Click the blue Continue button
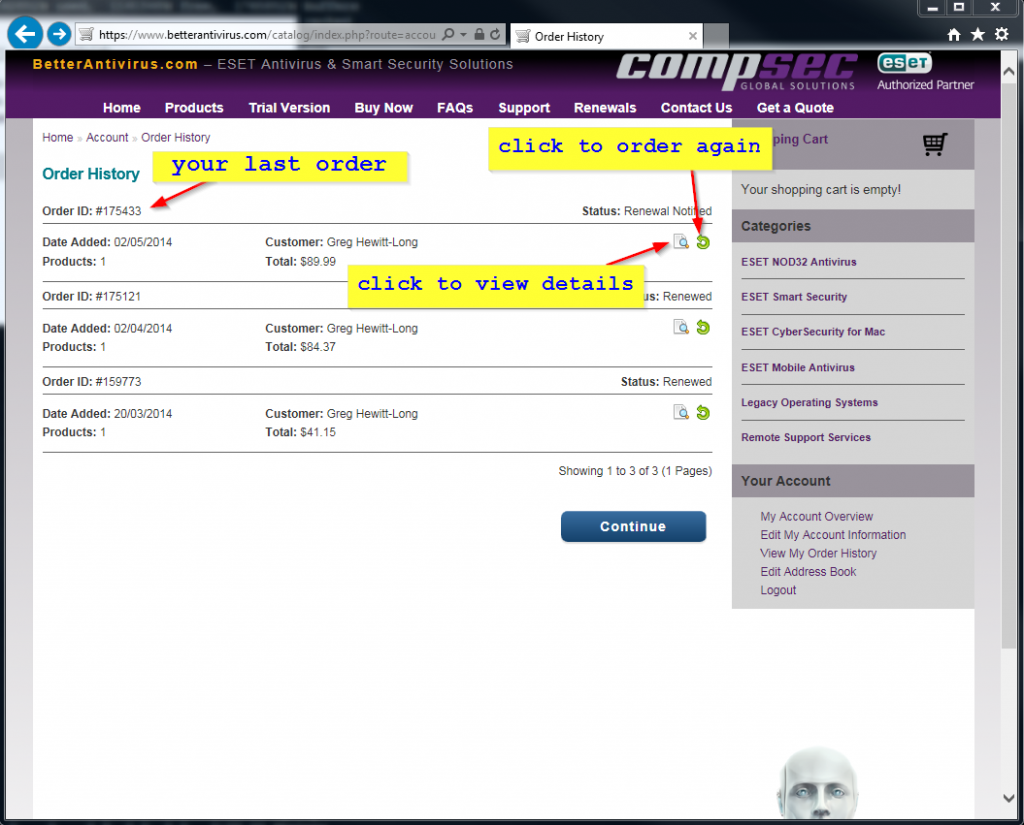The image size is (1024, 825). tap(633, 526)
